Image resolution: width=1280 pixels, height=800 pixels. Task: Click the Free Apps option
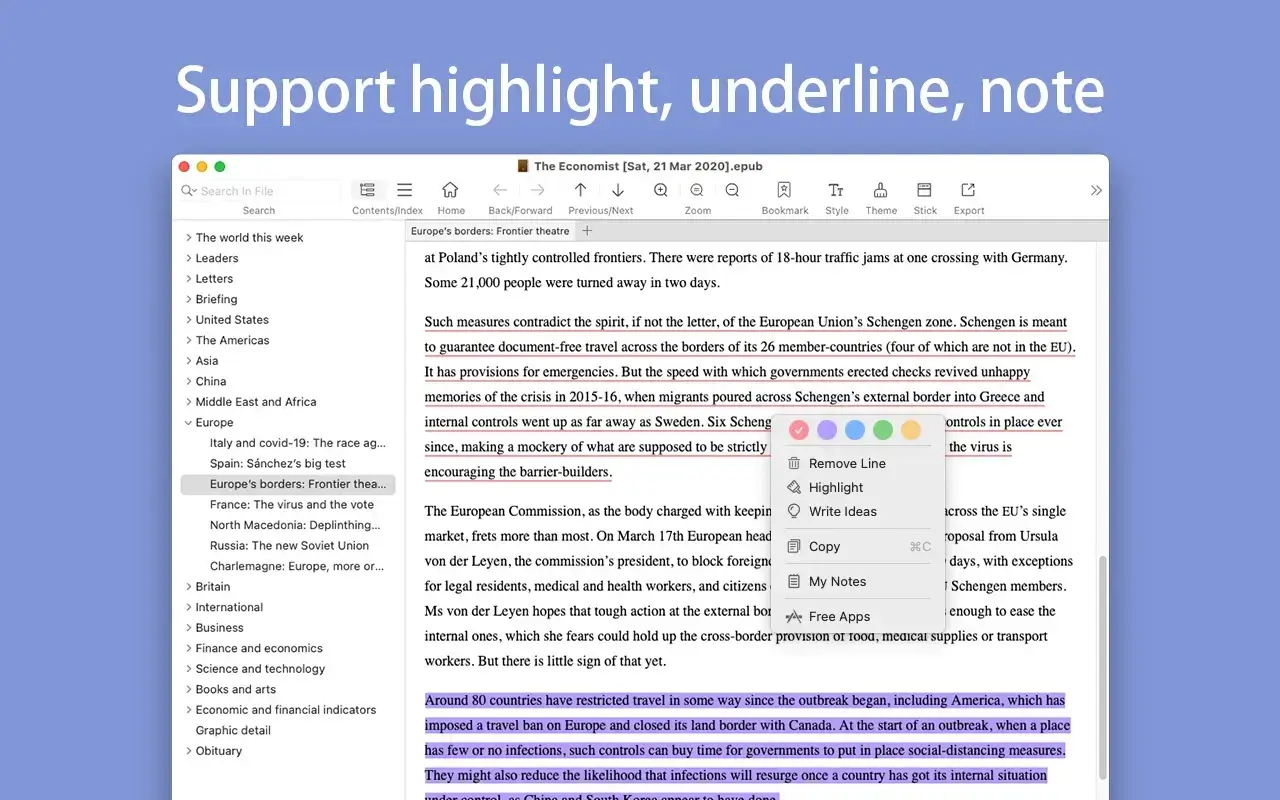point(839,616)
